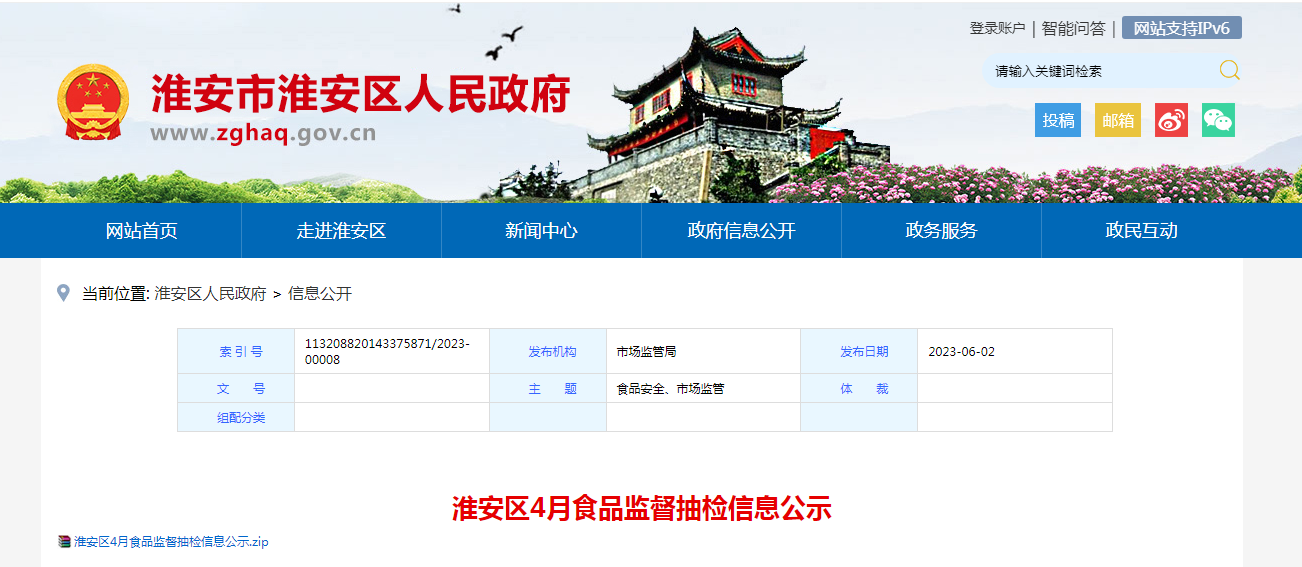Open 登录账户 link
1302x567 pixels.
point(997,28)
